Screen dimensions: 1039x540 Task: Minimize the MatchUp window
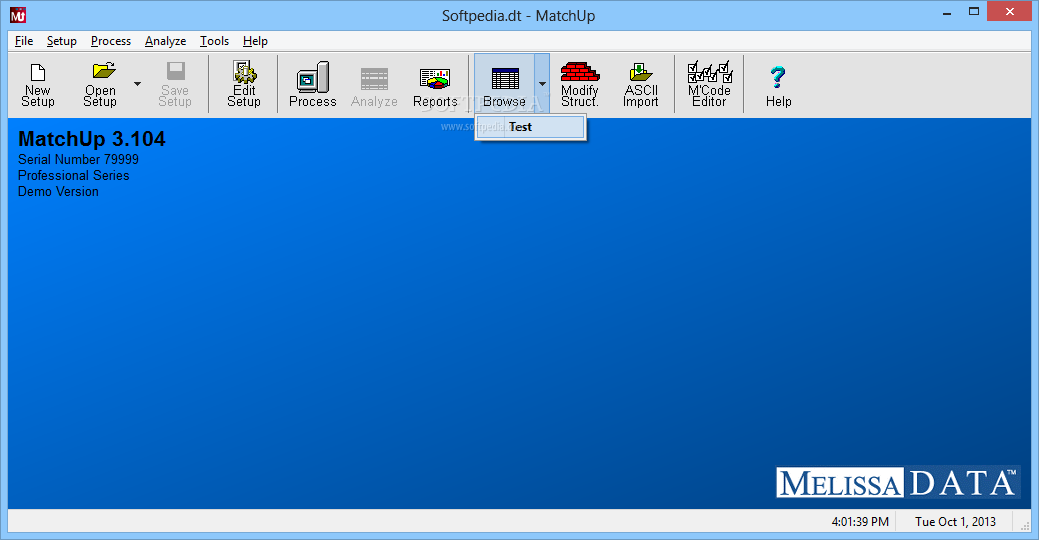coord(948,12)
